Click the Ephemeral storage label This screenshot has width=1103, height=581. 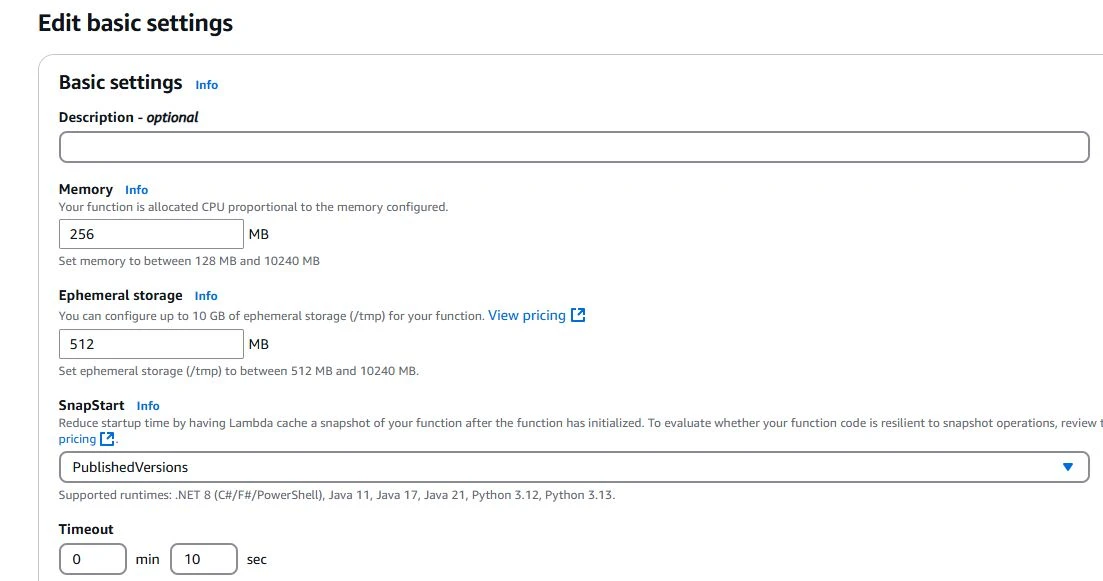click(x=121, y=295)
